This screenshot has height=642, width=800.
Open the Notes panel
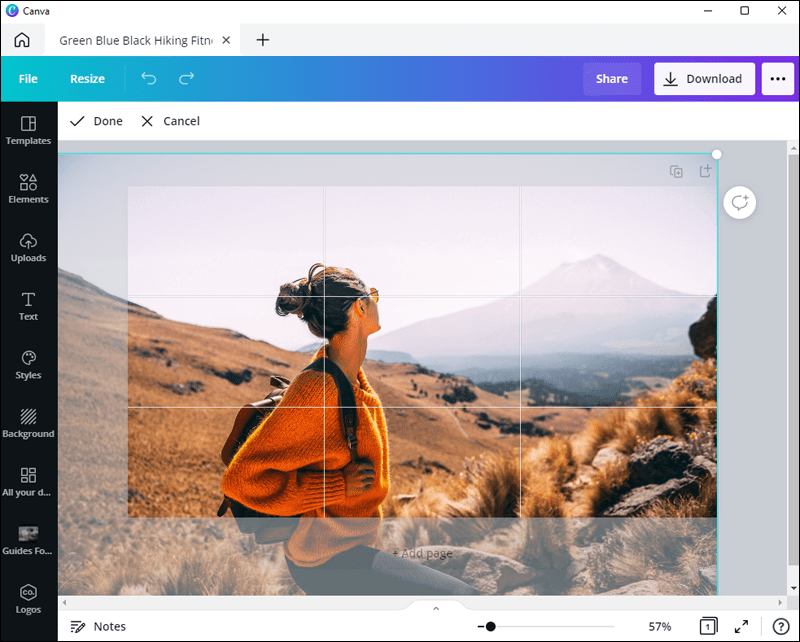(98, 626)
